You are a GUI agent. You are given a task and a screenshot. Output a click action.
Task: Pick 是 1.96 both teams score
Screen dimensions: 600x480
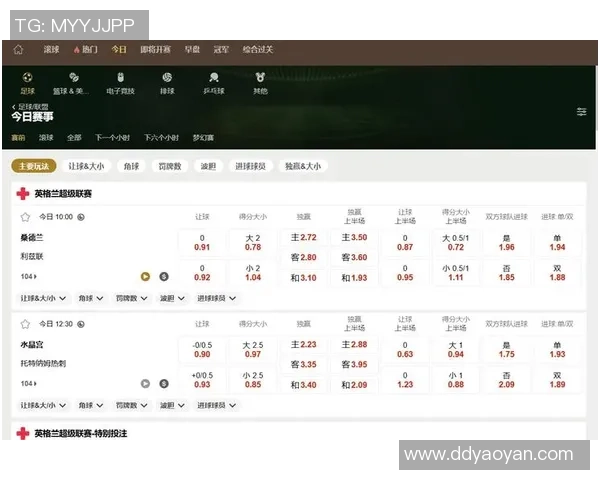pyautogui.click(x=507, y=242)
